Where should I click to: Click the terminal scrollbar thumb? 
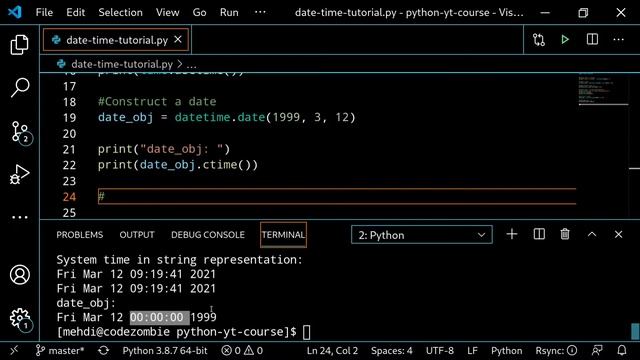(635, 331)
